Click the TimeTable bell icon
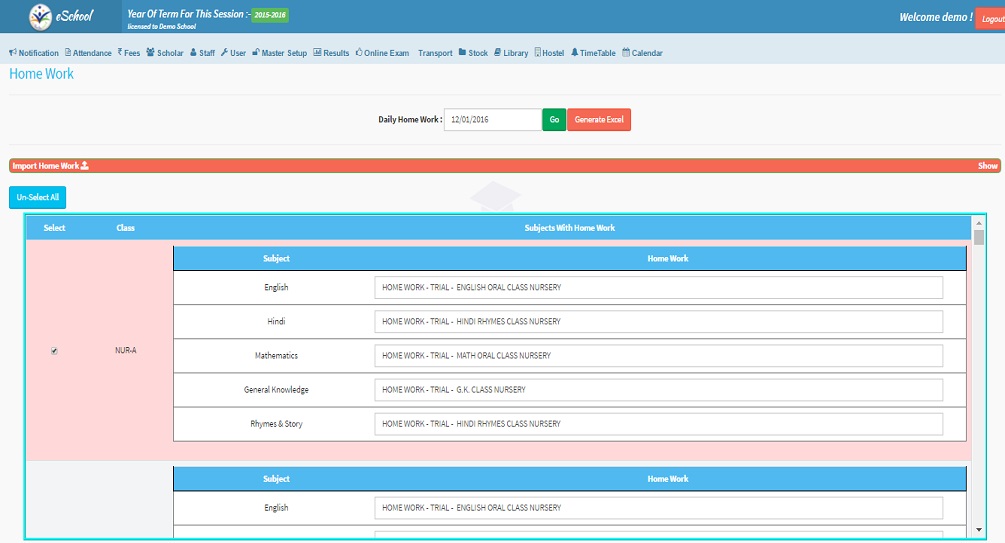The height and width of the screenshot is (543, 1005). pyautogui.click(x=575, y=52)
